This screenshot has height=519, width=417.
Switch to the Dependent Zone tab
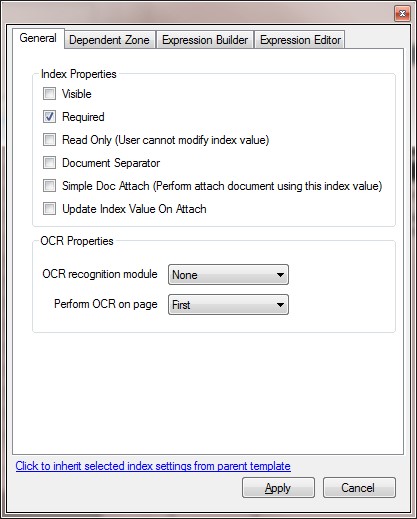(109, 40)
